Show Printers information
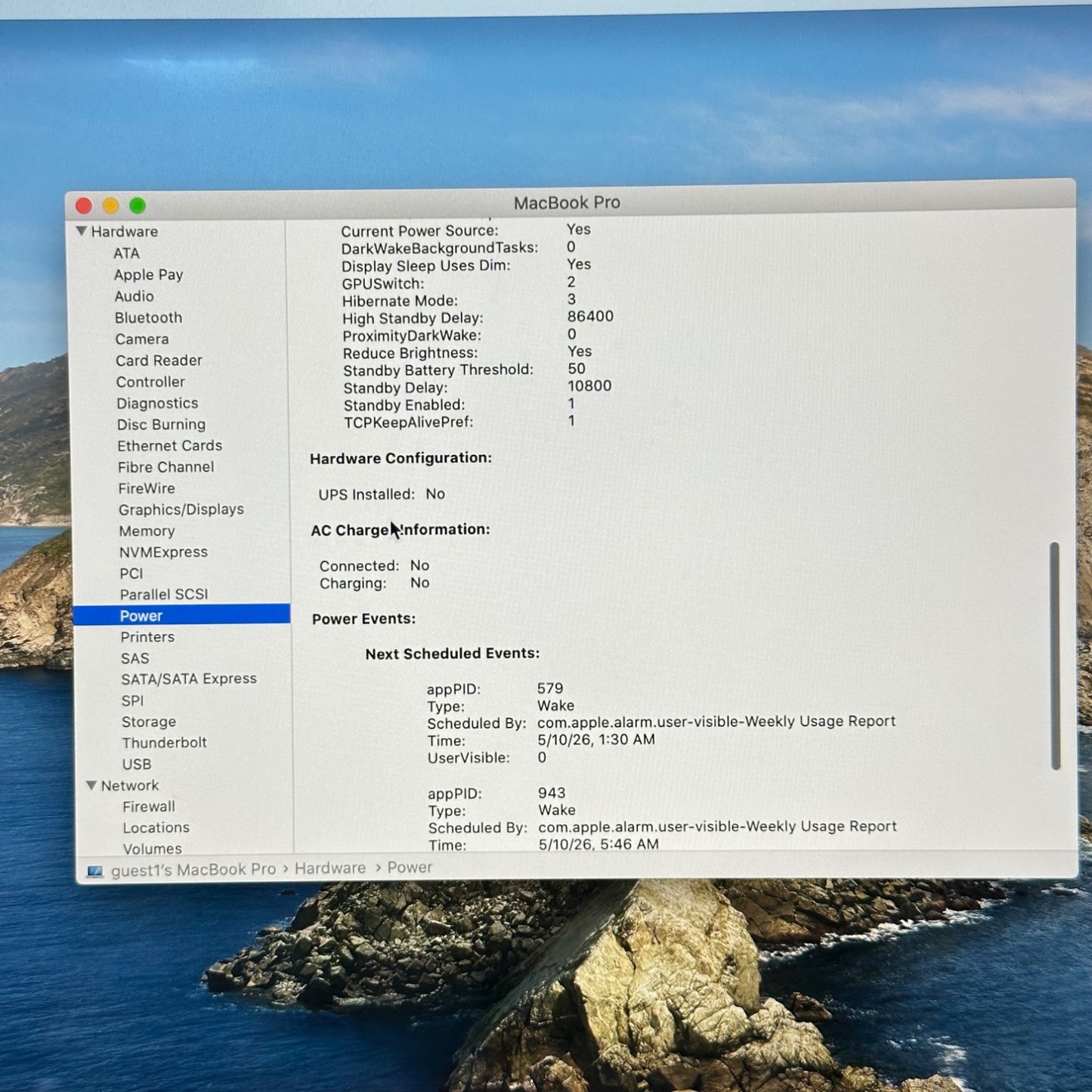 point(147,637)
